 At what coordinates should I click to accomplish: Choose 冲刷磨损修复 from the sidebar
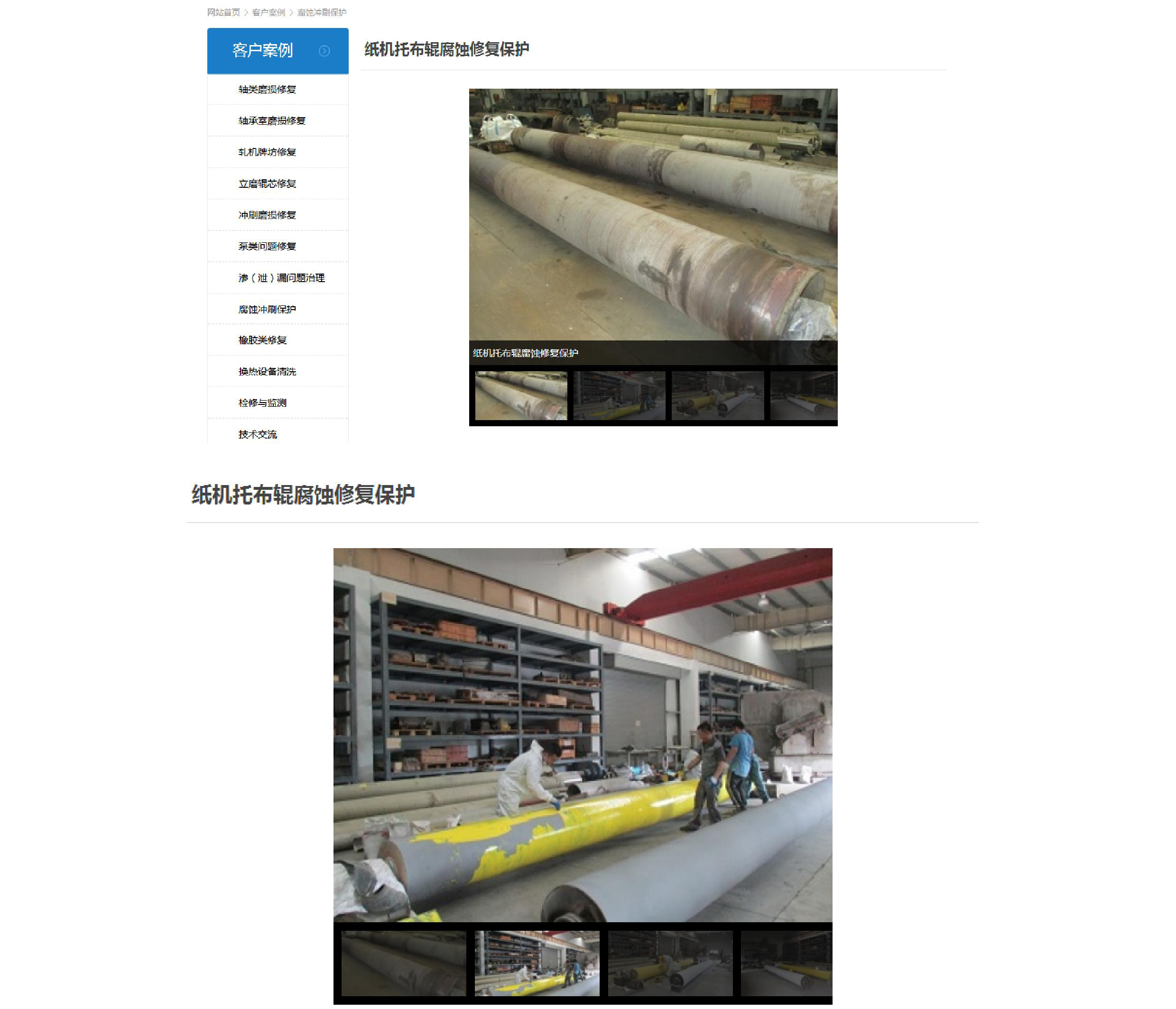[268, 215]
